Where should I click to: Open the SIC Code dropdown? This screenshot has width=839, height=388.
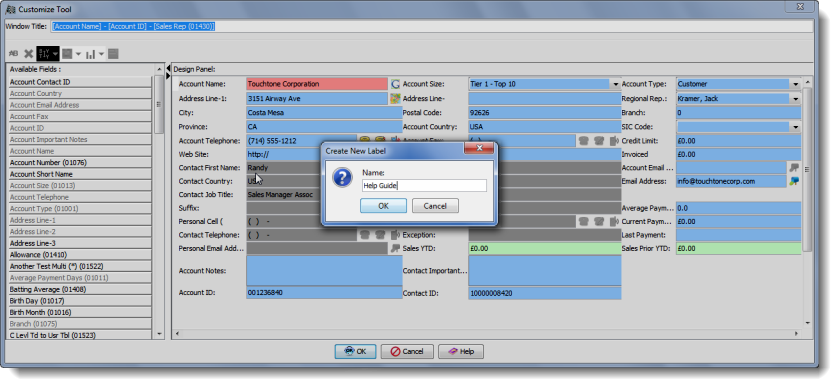click(796, 127)
